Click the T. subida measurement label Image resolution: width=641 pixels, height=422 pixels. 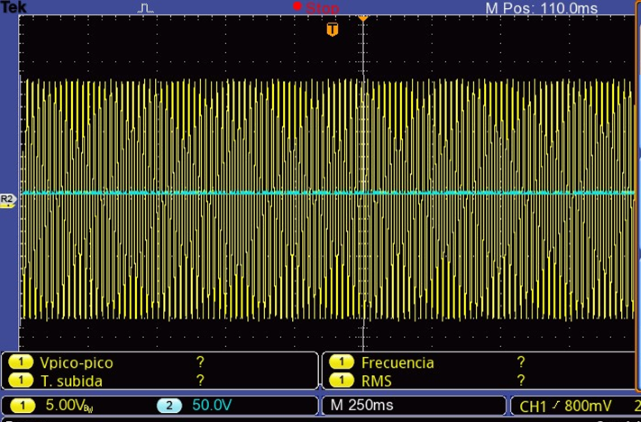pos(71,381)
